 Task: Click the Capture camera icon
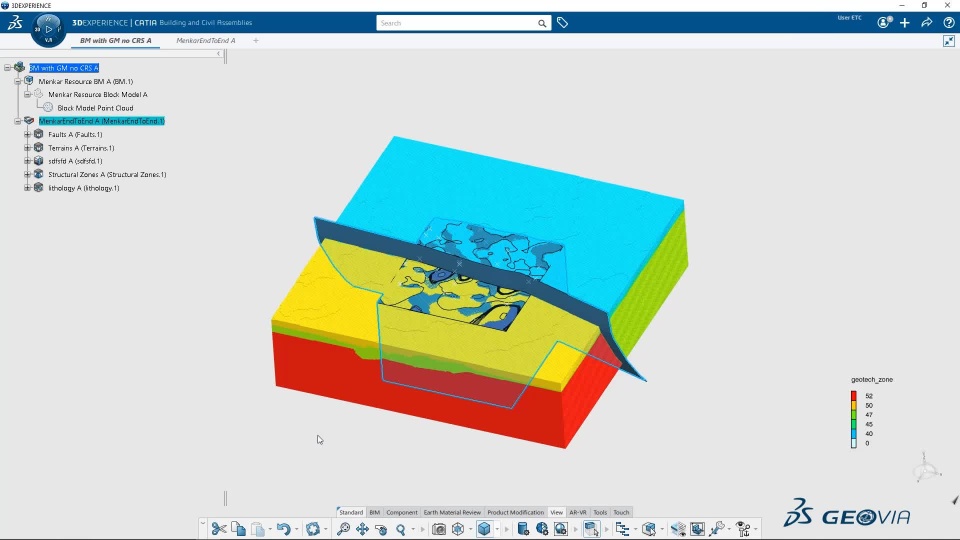tap(438, 528)
